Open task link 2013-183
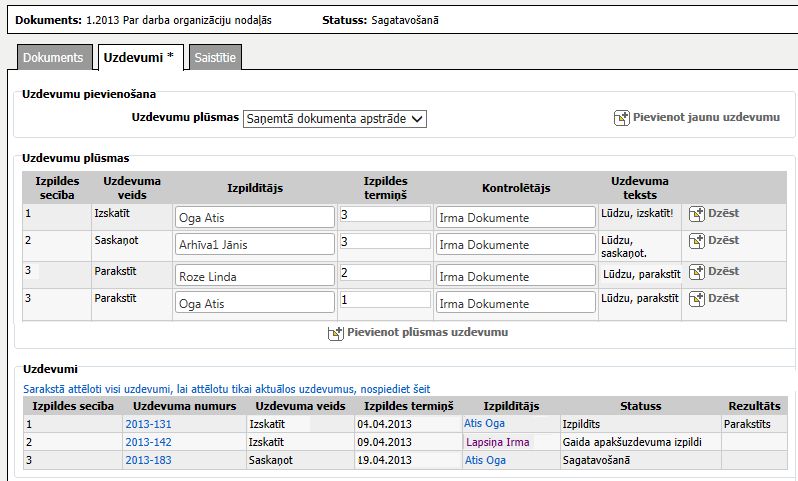Image resolution: width=798 pixels, height=481 pixels. coord(148,460)
